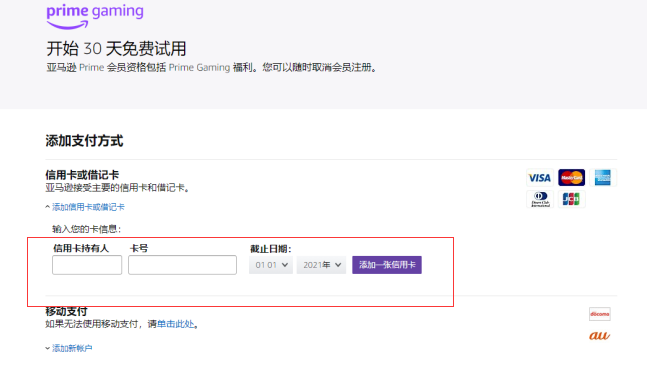Click the 开始 30 天免费试用 heading
Image resolution: width=647 pixels, height=378 pixels.
116,49
